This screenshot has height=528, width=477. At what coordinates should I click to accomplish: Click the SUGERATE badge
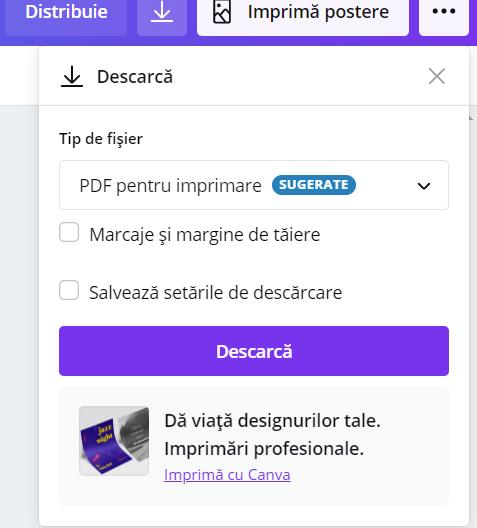[314, 185]
